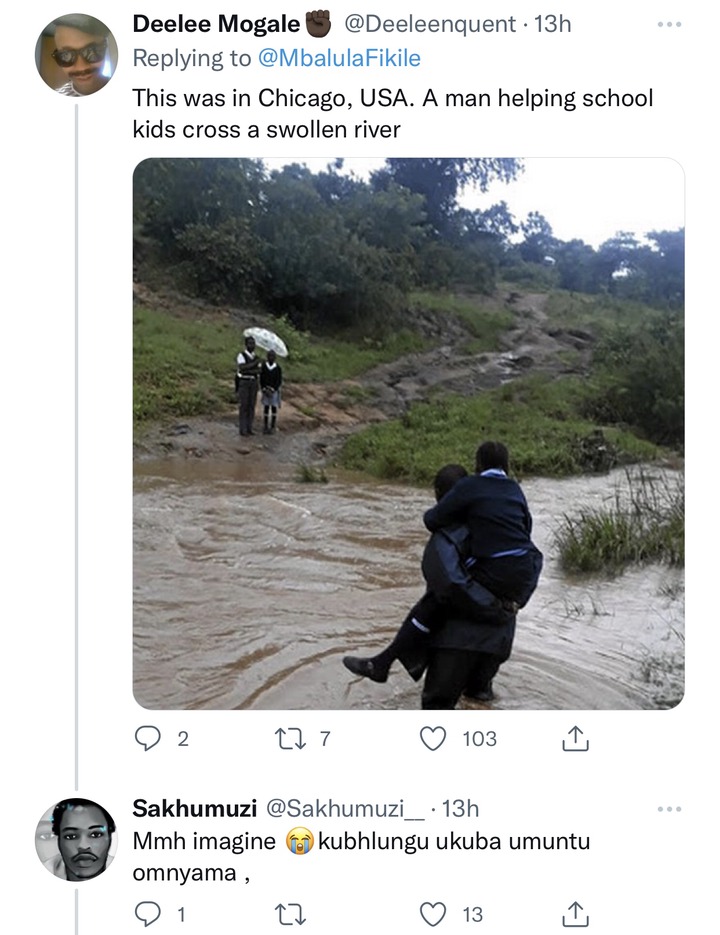Share Sakhumuzi's reply
720x935 pixels.
(x=575, y=914)
